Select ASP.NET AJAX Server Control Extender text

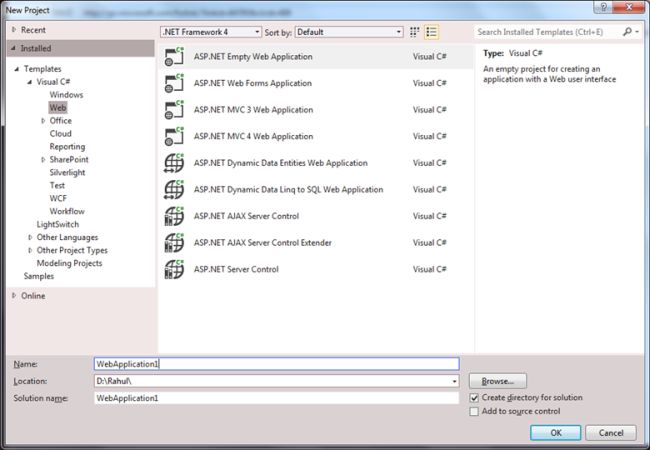coord(262,242)
